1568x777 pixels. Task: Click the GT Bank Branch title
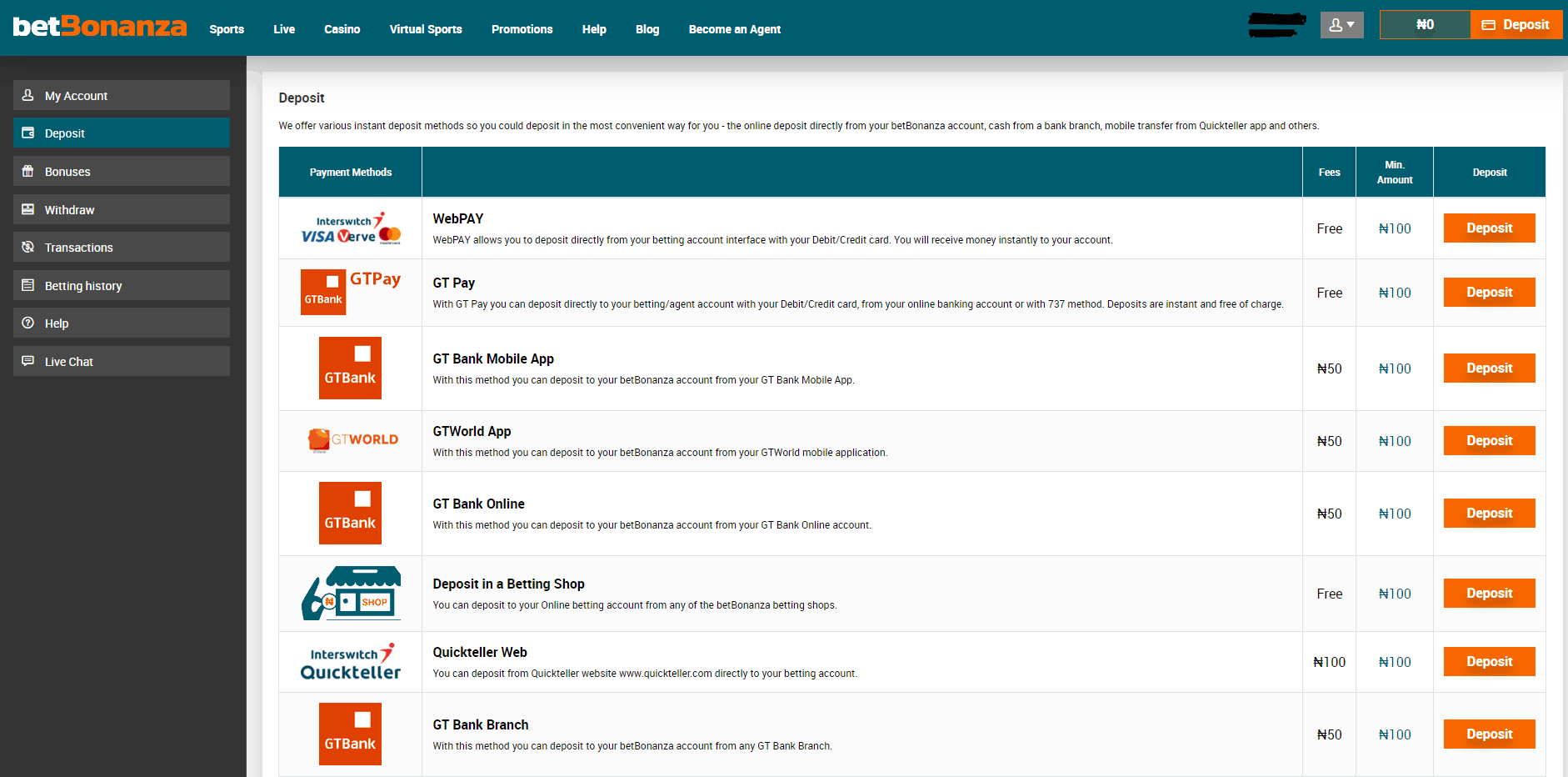481,724
